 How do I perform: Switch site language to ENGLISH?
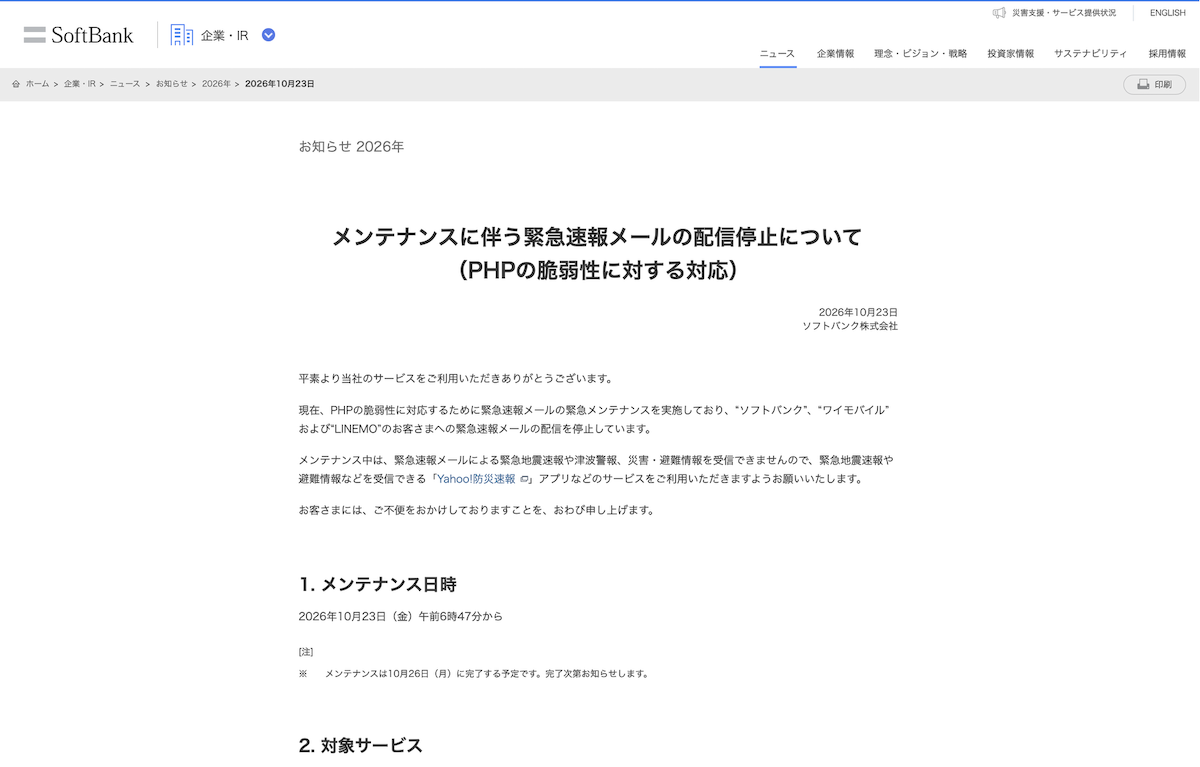[x=1168, y=13]
